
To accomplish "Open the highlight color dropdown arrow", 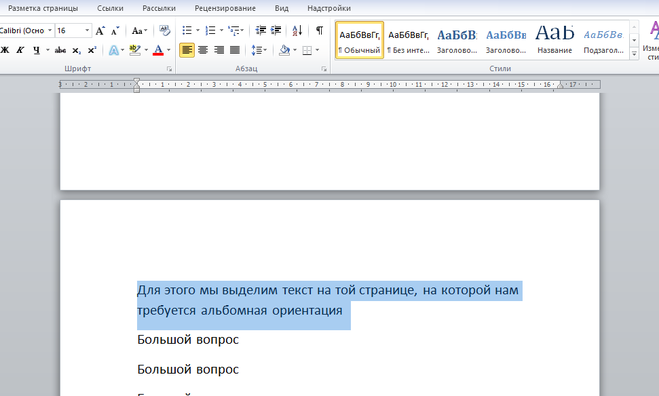I will point(146,50).
